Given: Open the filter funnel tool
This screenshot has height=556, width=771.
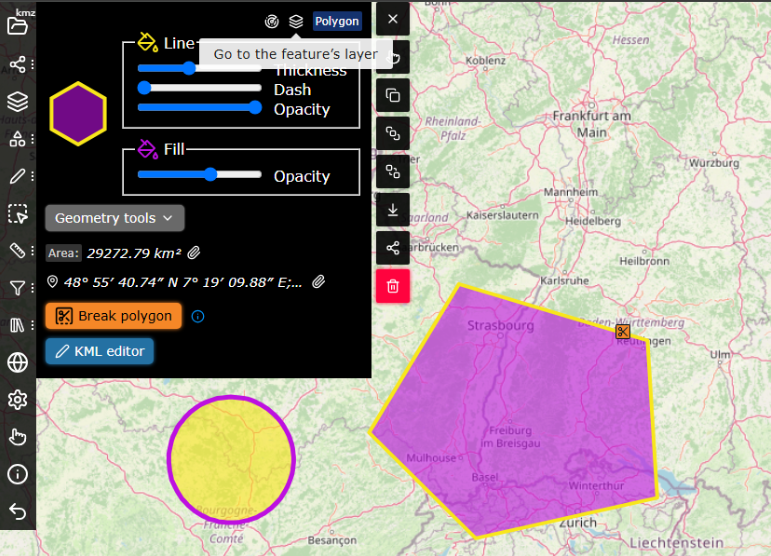Looking at the screenshot, I should click(17, 288).
